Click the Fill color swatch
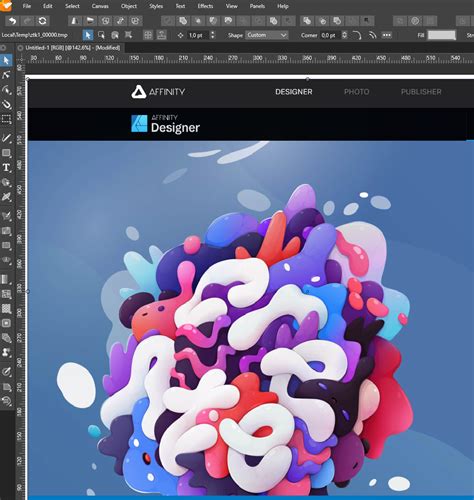This screenshot has width=474, height=500. [441, 35]
